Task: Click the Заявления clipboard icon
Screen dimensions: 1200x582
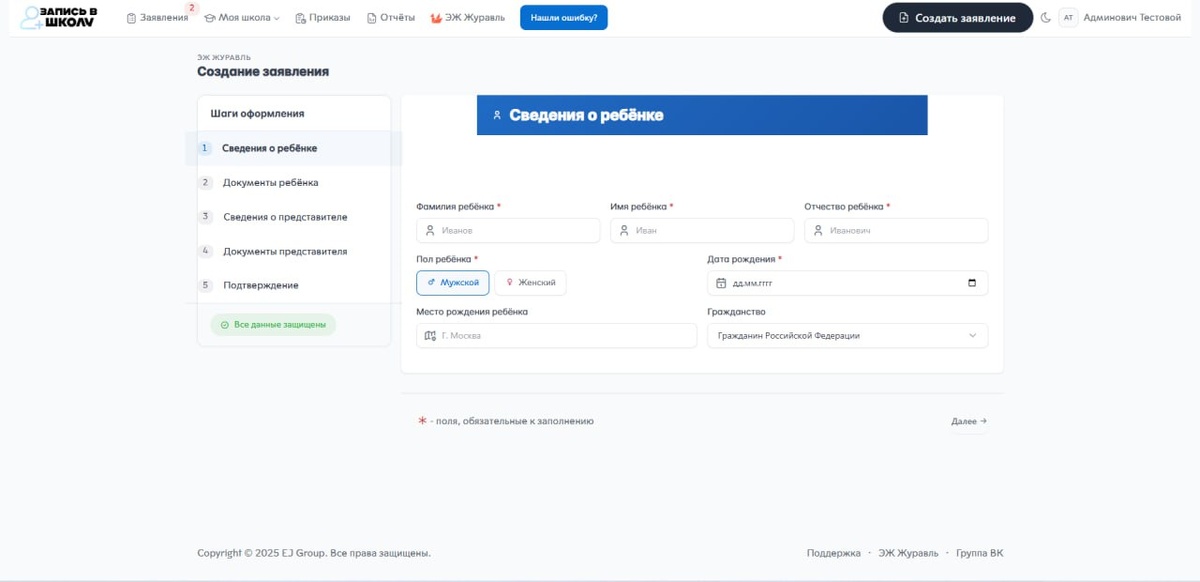Action: pyautogui.click(x=131, y=18)
